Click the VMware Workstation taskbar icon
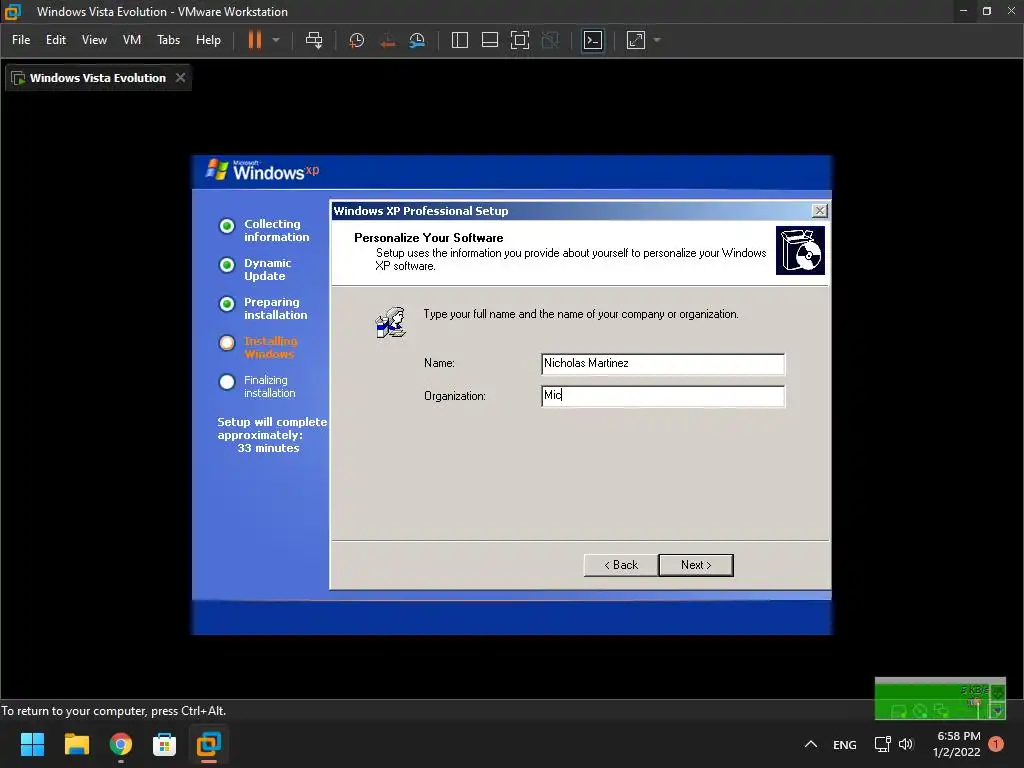 (x=209, y=744)
